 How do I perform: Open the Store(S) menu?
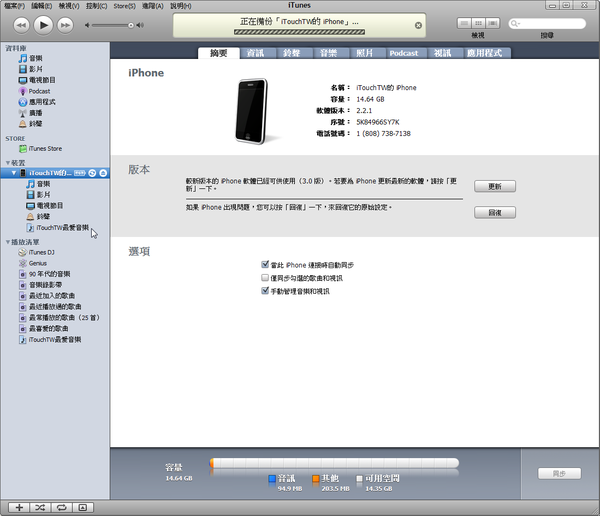(124, 6)
